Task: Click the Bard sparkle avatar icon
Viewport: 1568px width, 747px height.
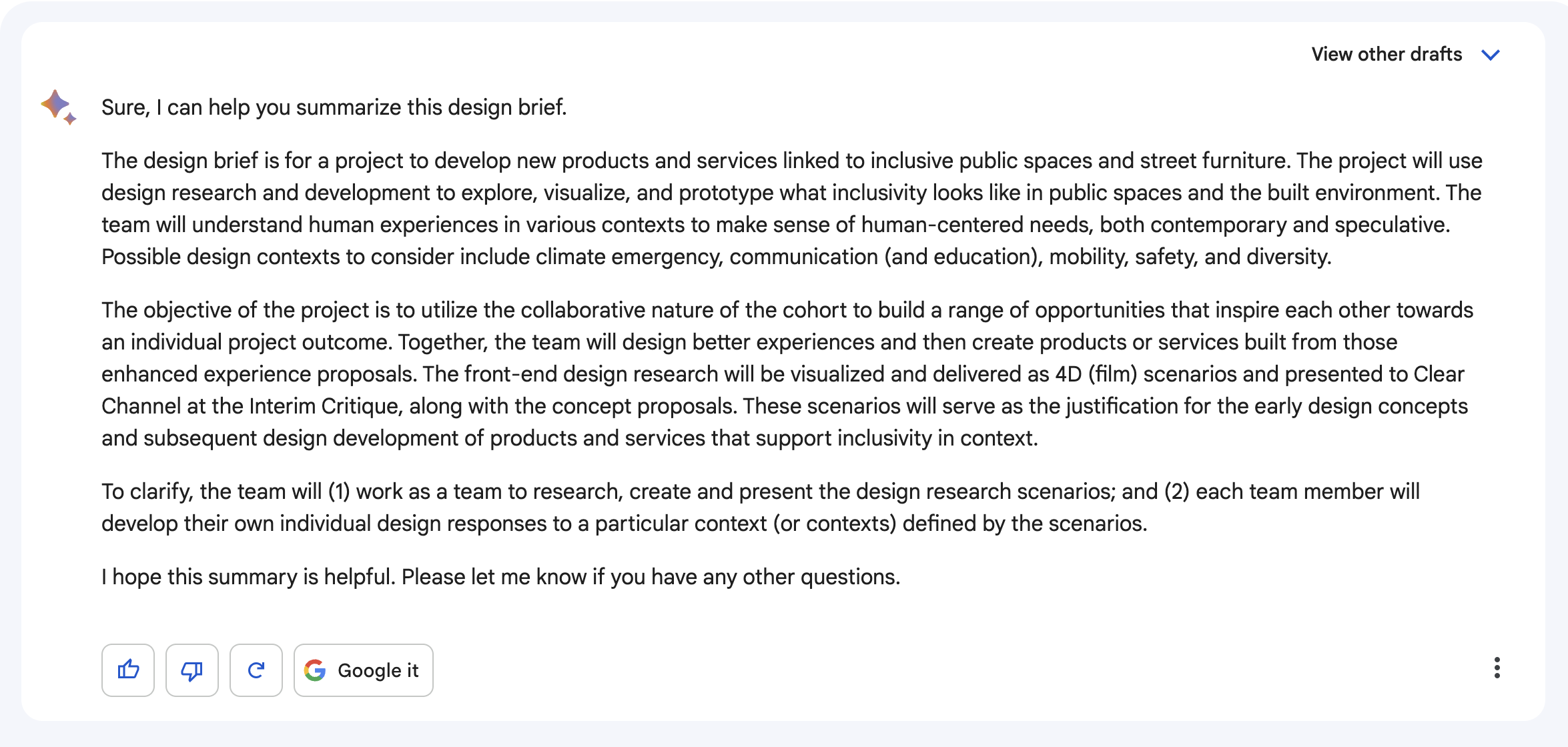Action: pos(59,107)
